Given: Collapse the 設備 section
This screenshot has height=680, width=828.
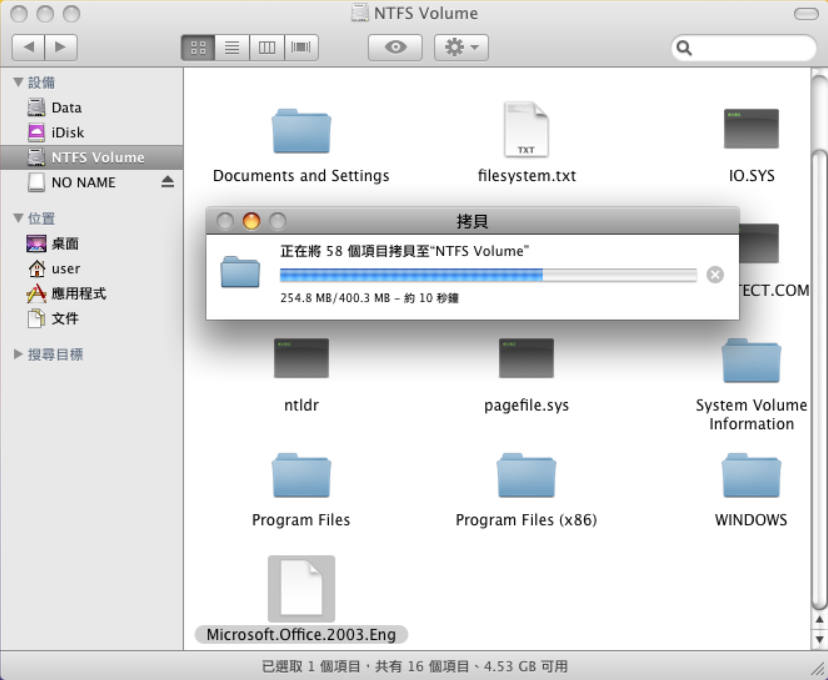Looking at the screenshot, I should click(18, 82).
